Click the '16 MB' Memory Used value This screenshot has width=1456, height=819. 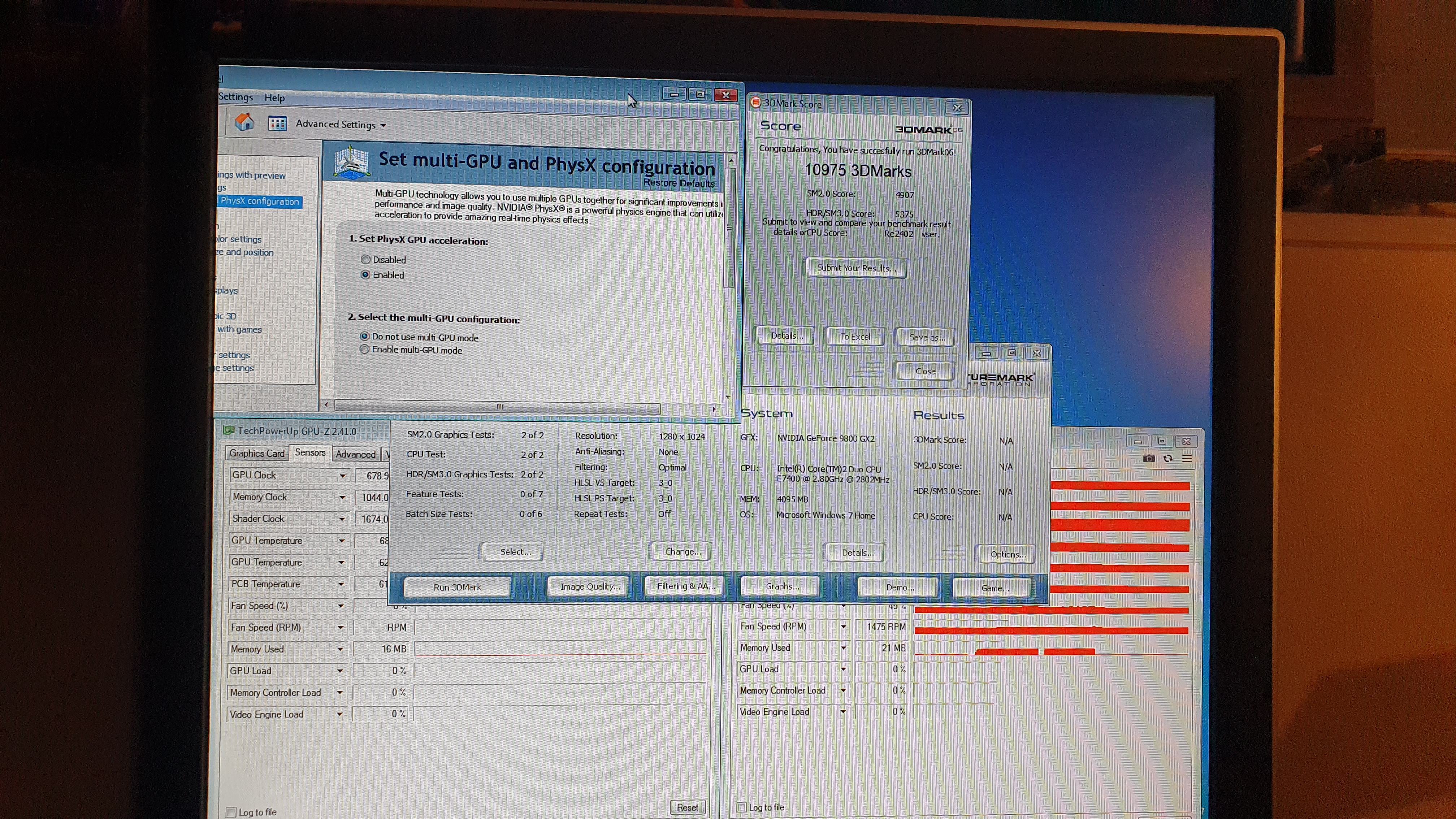pos(393,649)
